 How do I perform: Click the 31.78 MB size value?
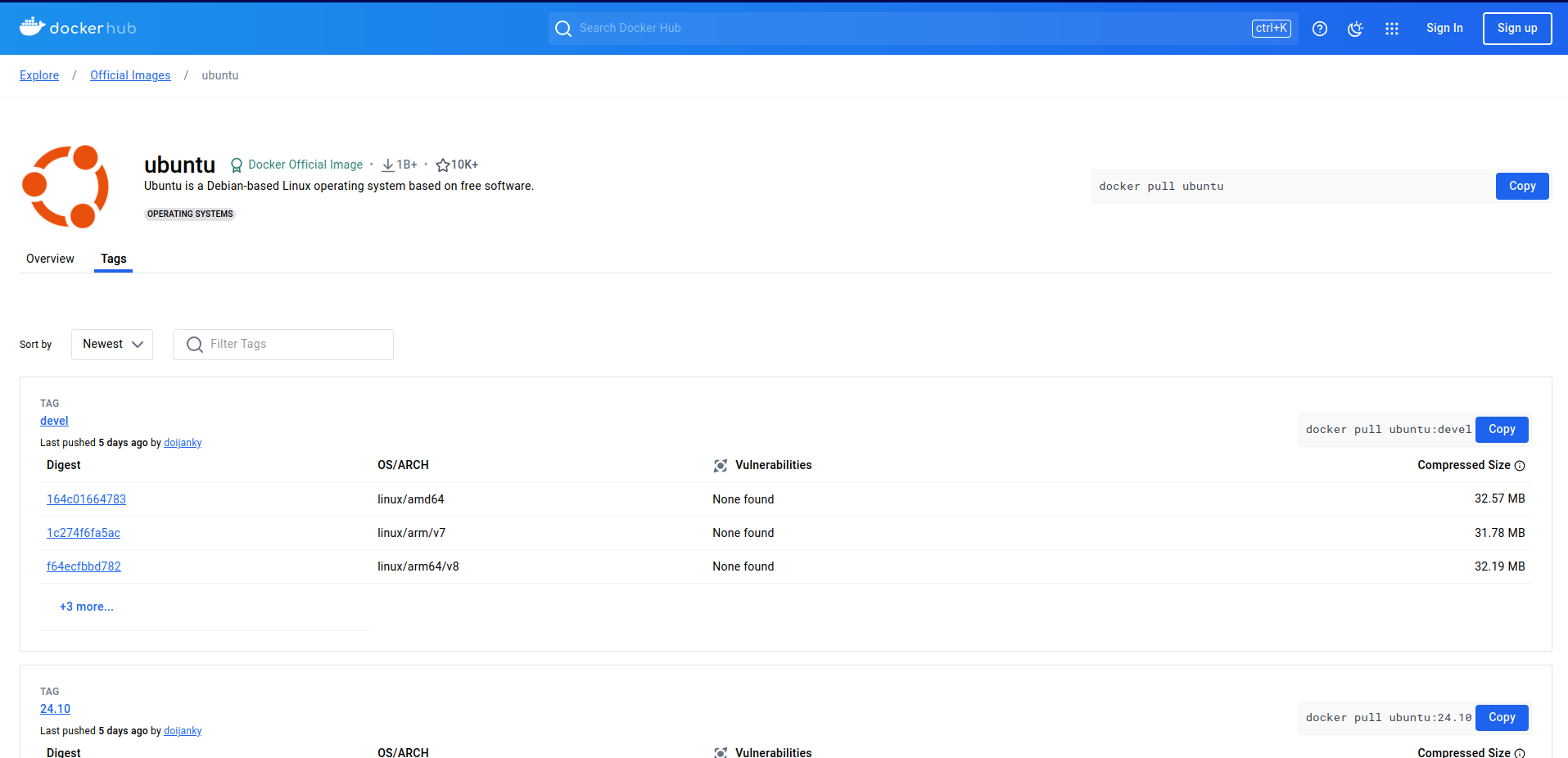click(1499, 533)
